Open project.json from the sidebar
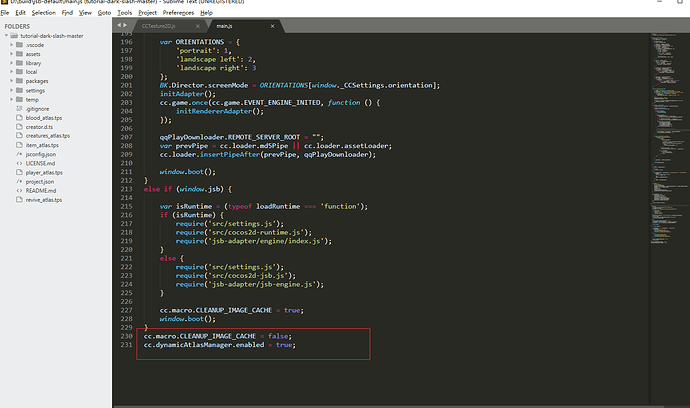 40,181
